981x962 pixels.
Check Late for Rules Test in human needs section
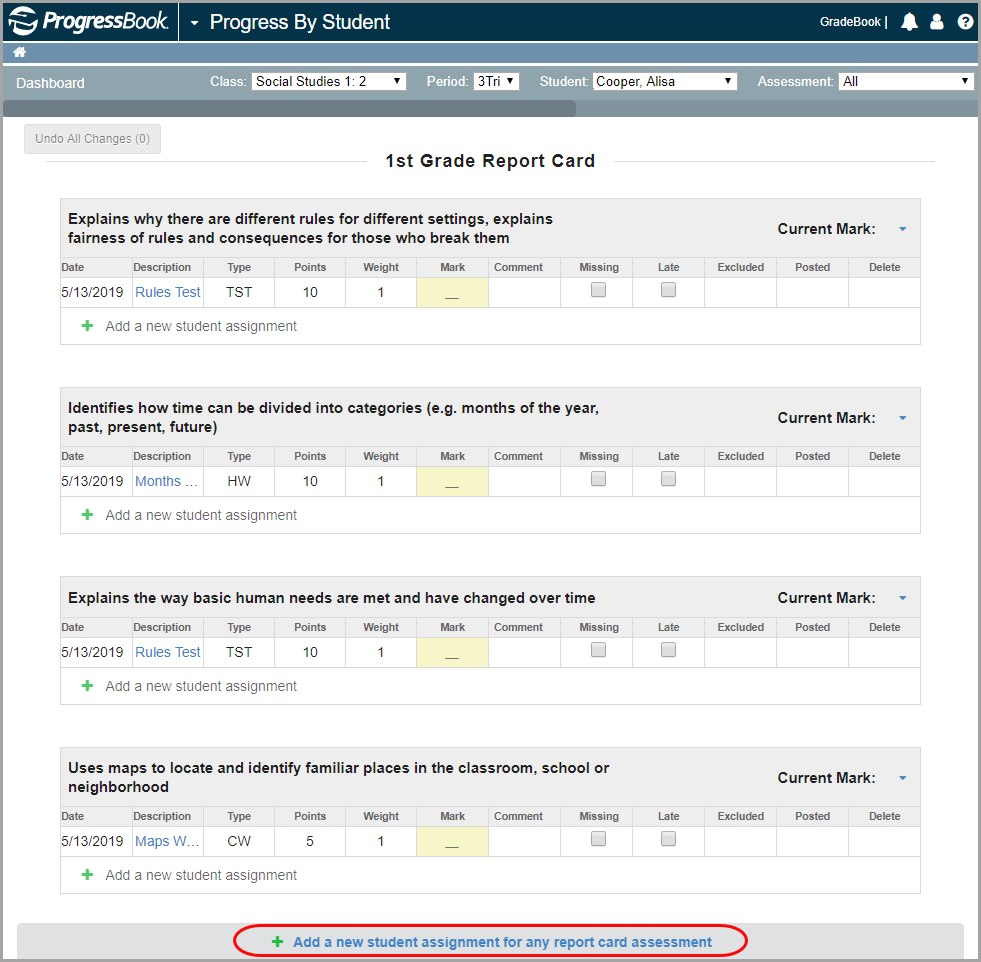tap(669, 650)
